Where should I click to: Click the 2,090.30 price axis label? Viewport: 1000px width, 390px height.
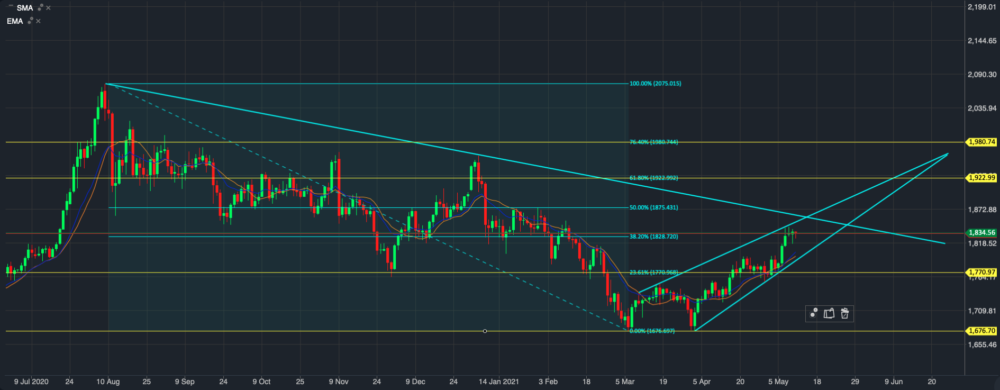click(982, 74)
